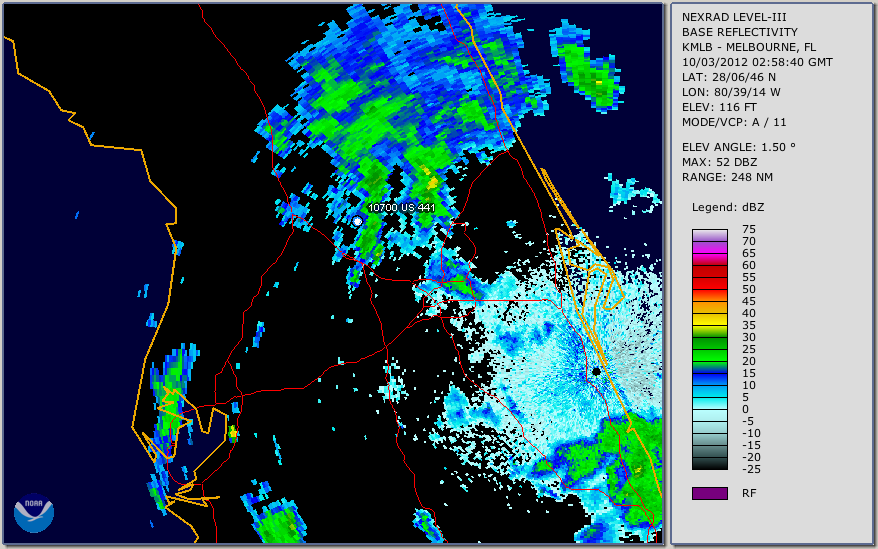Click the 'MODE/VCP: A / 11' text
Viewport: 878px width, 549px height.
[734, 122]
